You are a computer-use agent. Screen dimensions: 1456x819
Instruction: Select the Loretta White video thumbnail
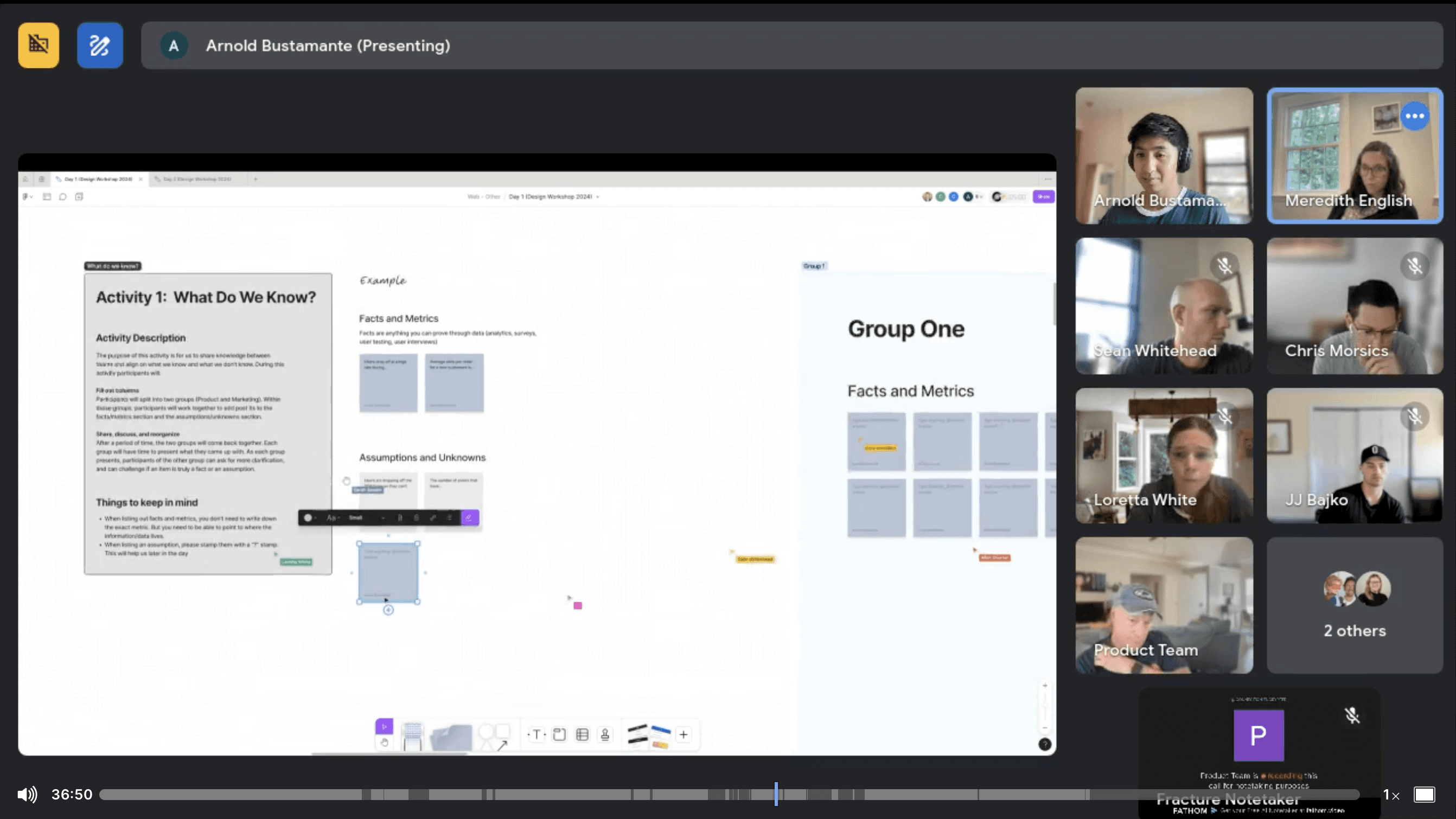[1164, 455]
